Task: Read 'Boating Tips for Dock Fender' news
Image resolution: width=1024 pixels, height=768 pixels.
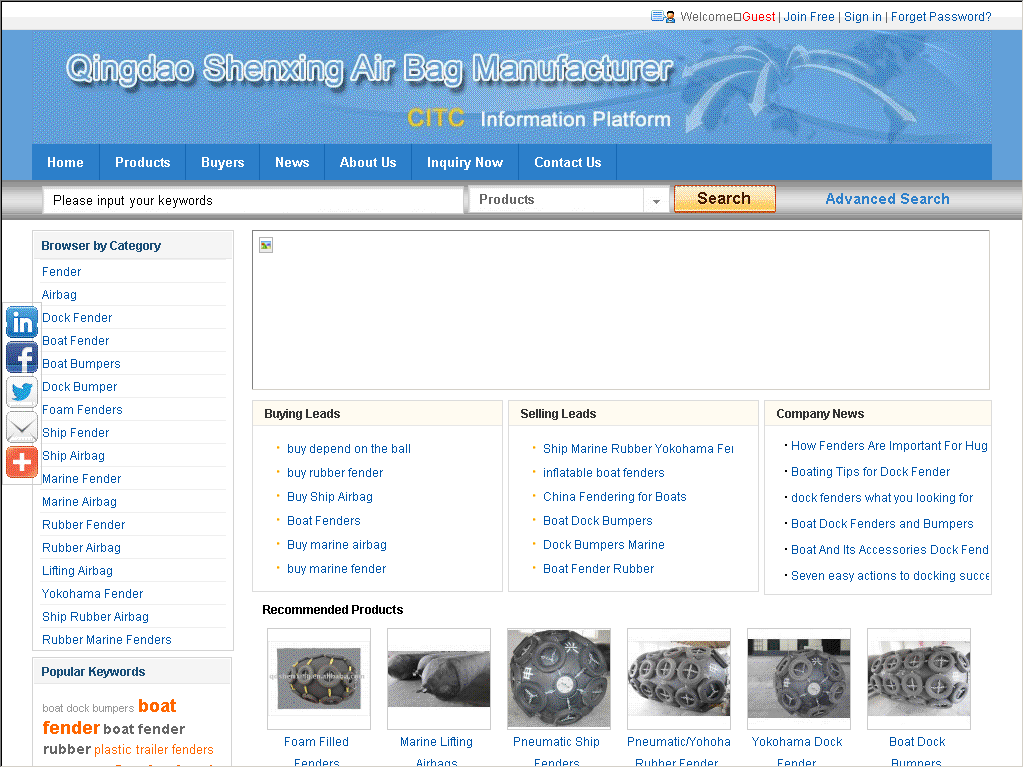Action: coord(871,472)
